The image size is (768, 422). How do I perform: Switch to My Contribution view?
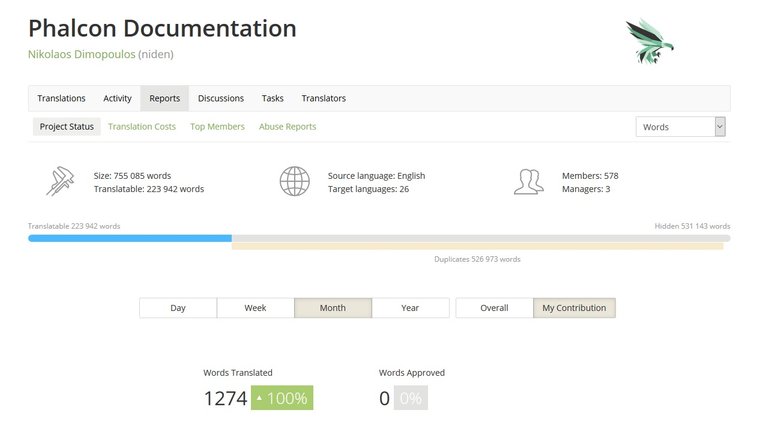point(574,308)
